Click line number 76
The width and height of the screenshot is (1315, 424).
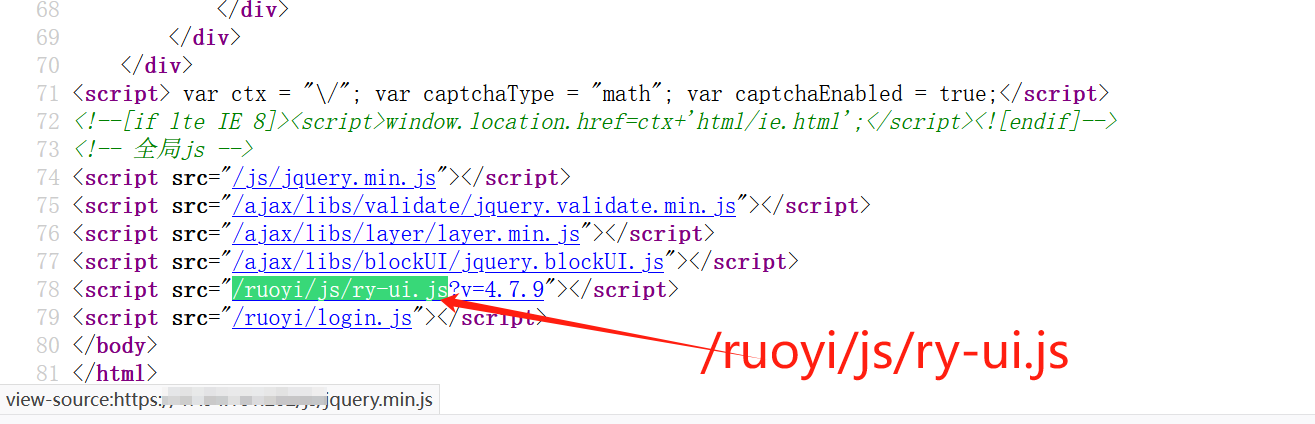click(48, 234)
